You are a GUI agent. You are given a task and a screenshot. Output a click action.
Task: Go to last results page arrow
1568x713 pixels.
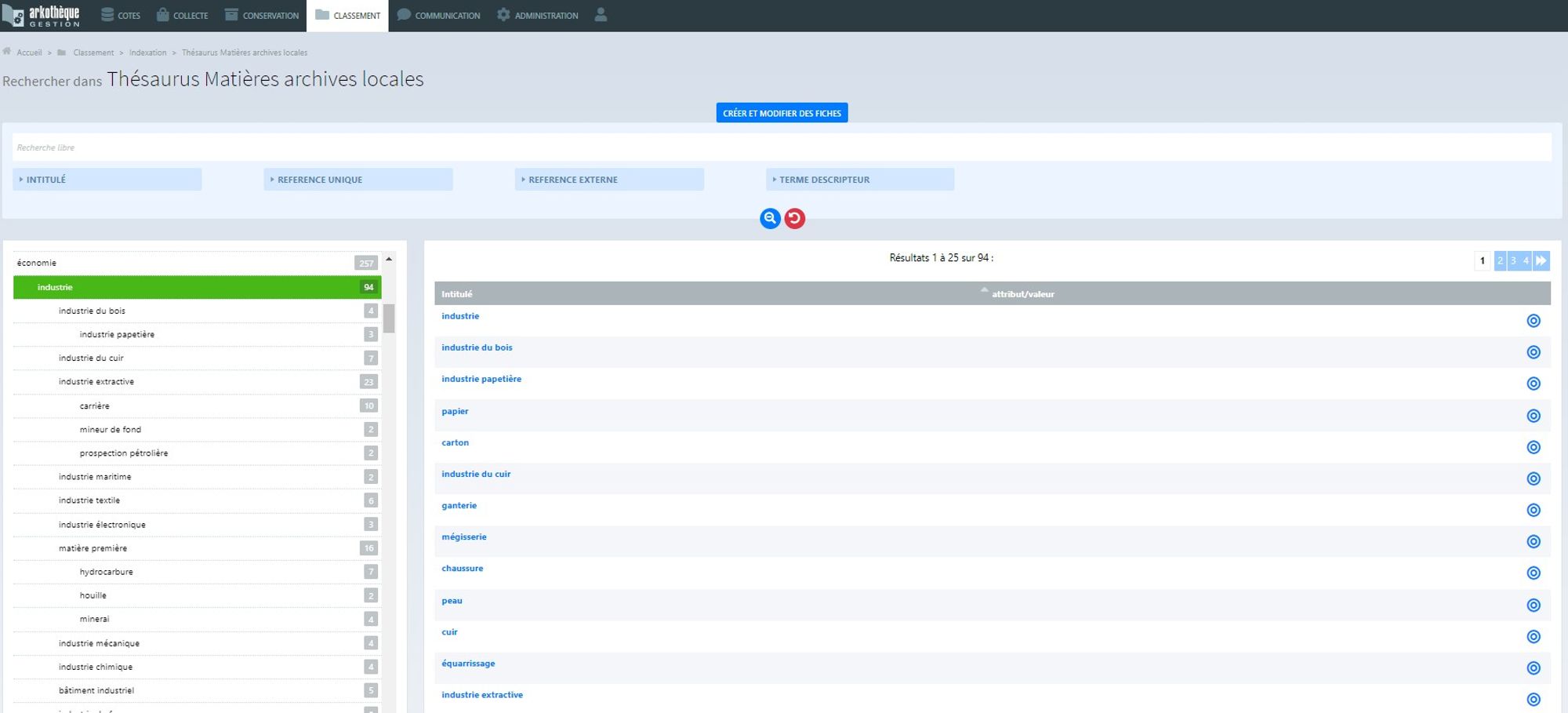(x=1541, y=260)
